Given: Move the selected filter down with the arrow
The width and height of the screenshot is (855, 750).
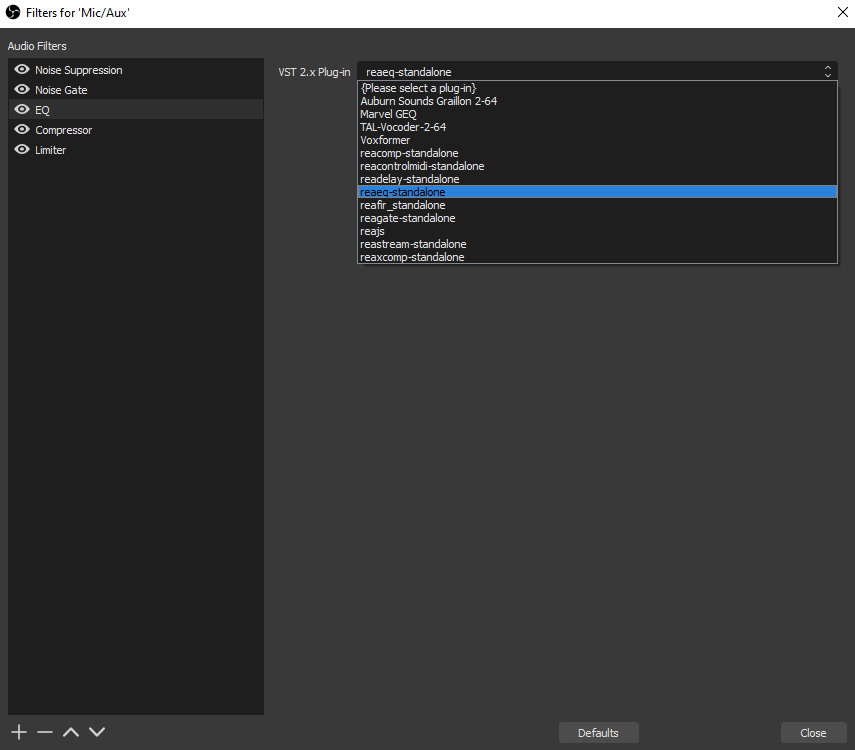Looking at the screenshot, I should pos(96,732).
